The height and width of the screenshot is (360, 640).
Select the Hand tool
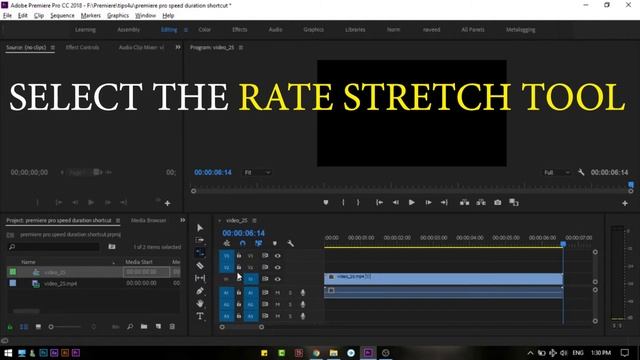[200, 304]
